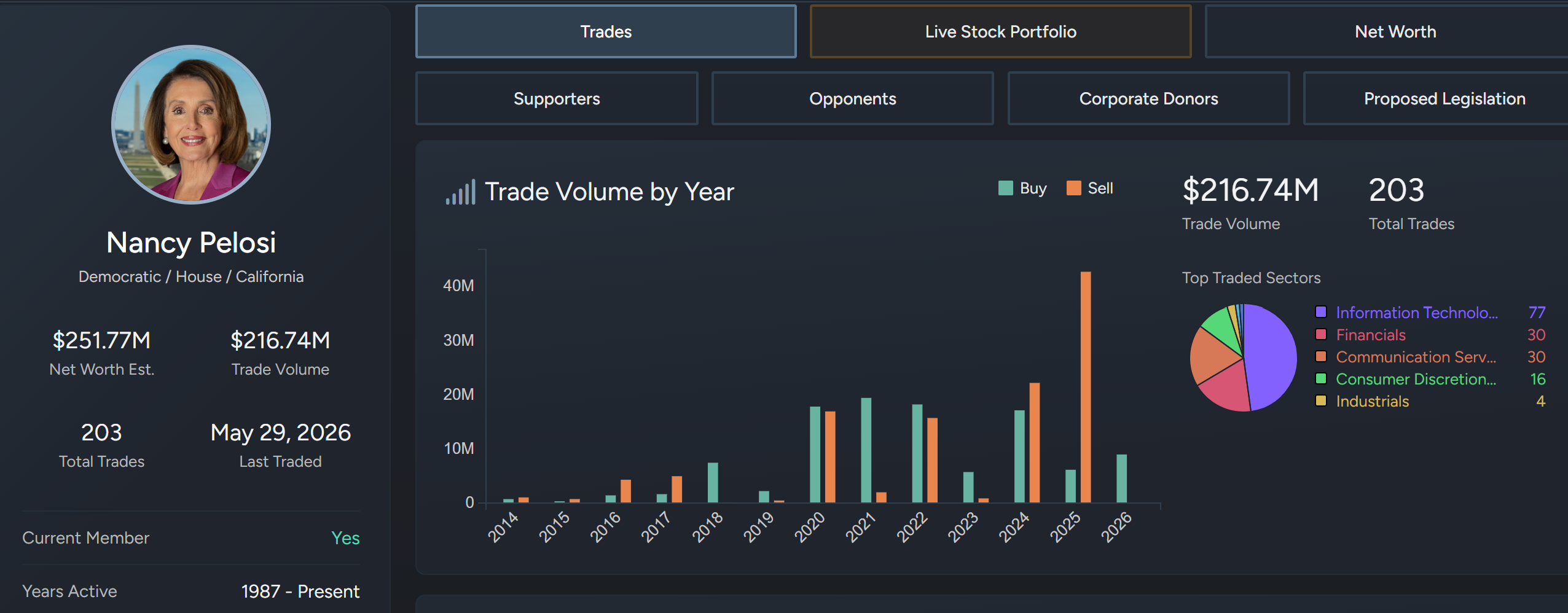Click the $216.74M value above Trade Volume in profile

tap(280, 340)
